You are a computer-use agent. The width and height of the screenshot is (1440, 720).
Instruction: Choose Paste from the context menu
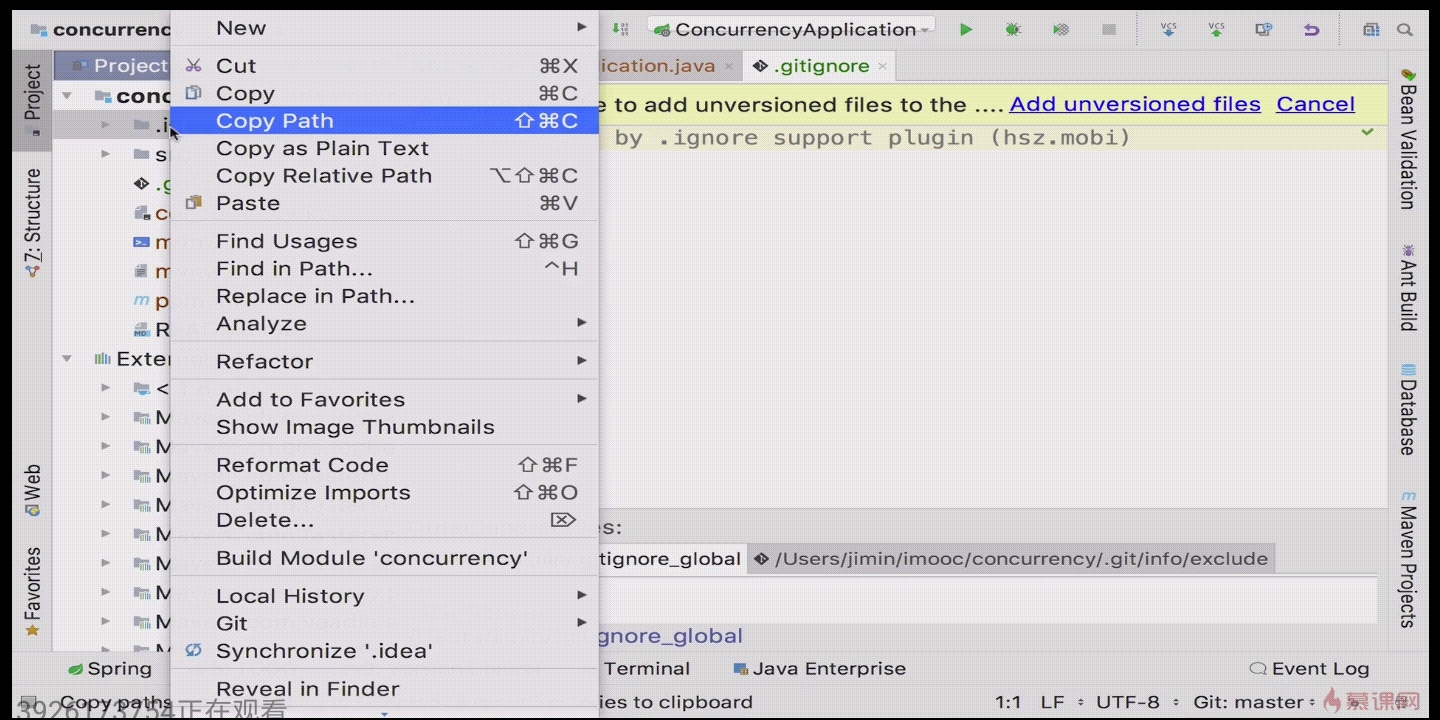coord(385,204)
